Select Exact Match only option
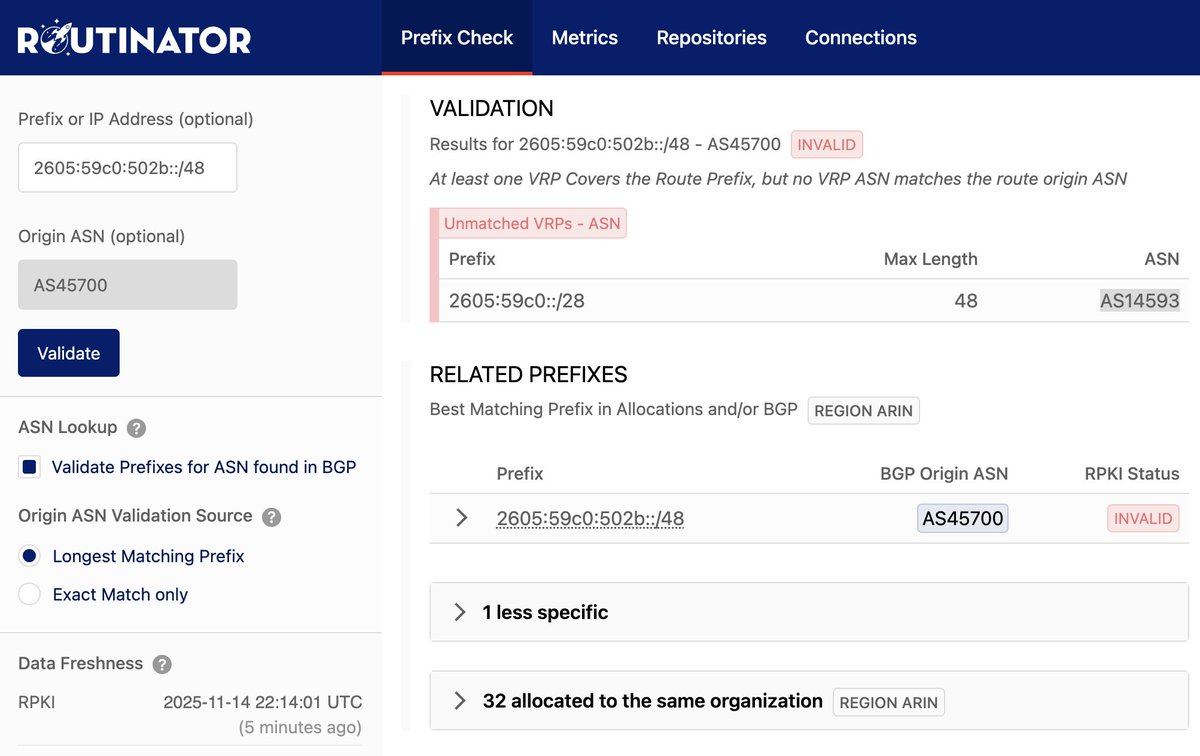Viewport: 1200px width, 756px height. [30, 594]
